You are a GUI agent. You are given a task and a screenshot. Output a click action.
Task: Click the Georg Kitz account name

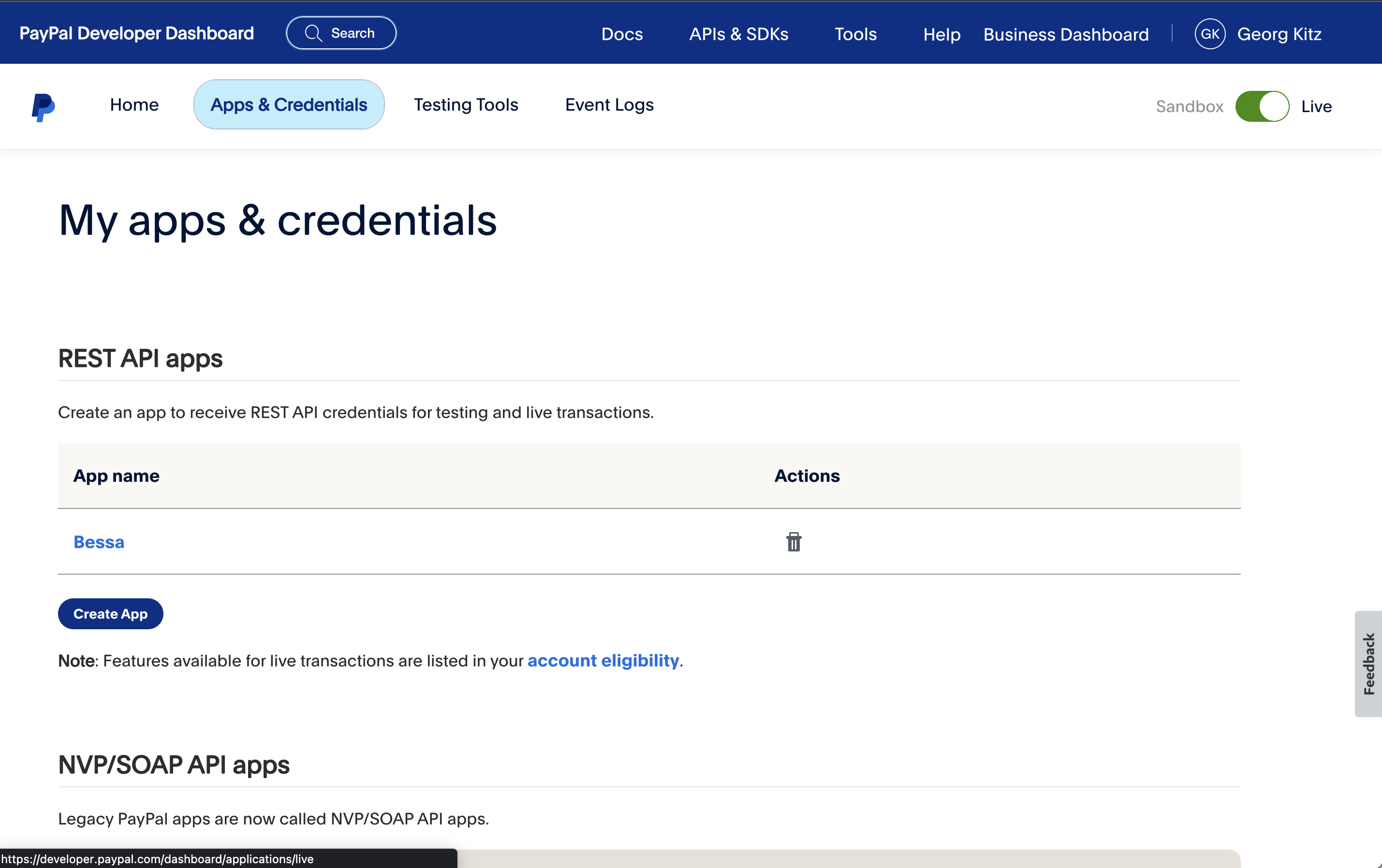(x=1279, y=34)
